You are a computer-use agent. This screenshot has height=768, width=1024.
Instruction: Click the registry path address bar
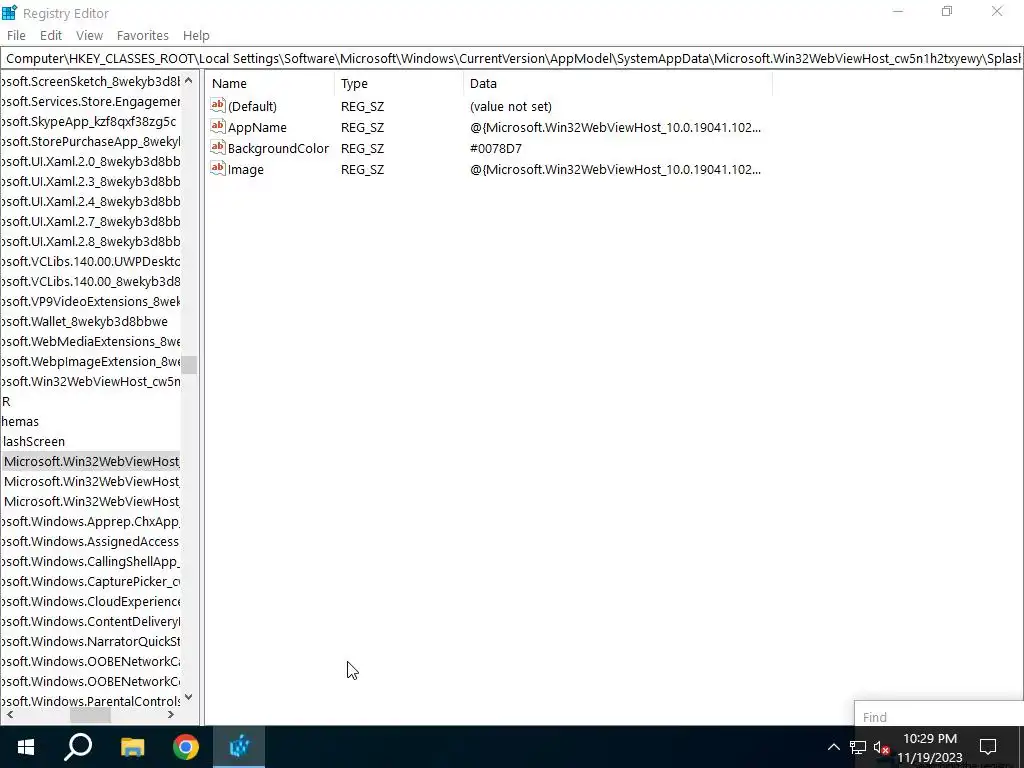point(512,58)
